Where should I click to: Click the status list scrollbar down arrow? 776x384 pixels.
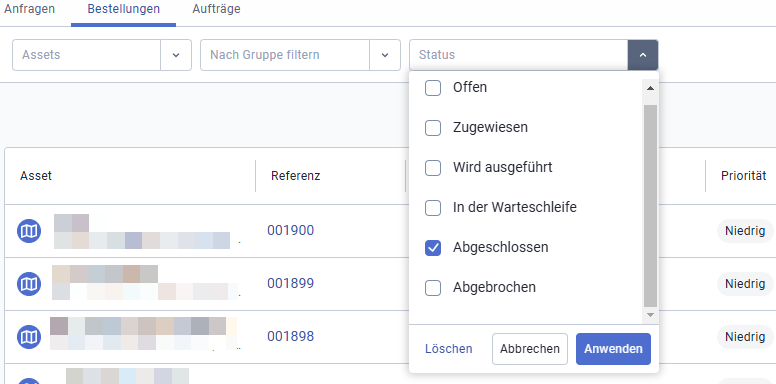tap(650, 314)
